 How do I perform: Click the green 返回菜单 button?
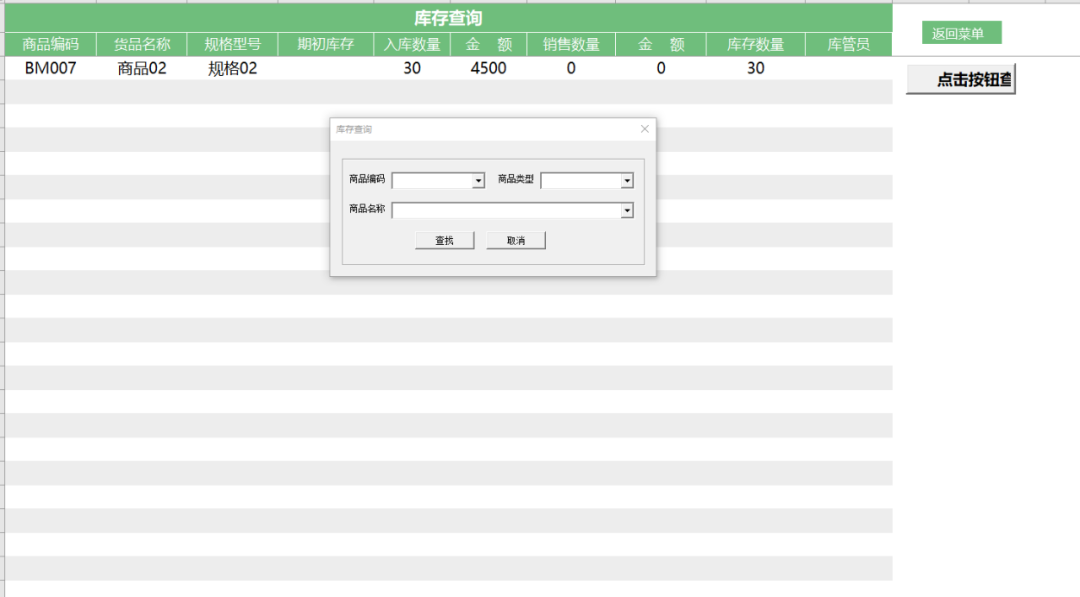coord(960,34)
